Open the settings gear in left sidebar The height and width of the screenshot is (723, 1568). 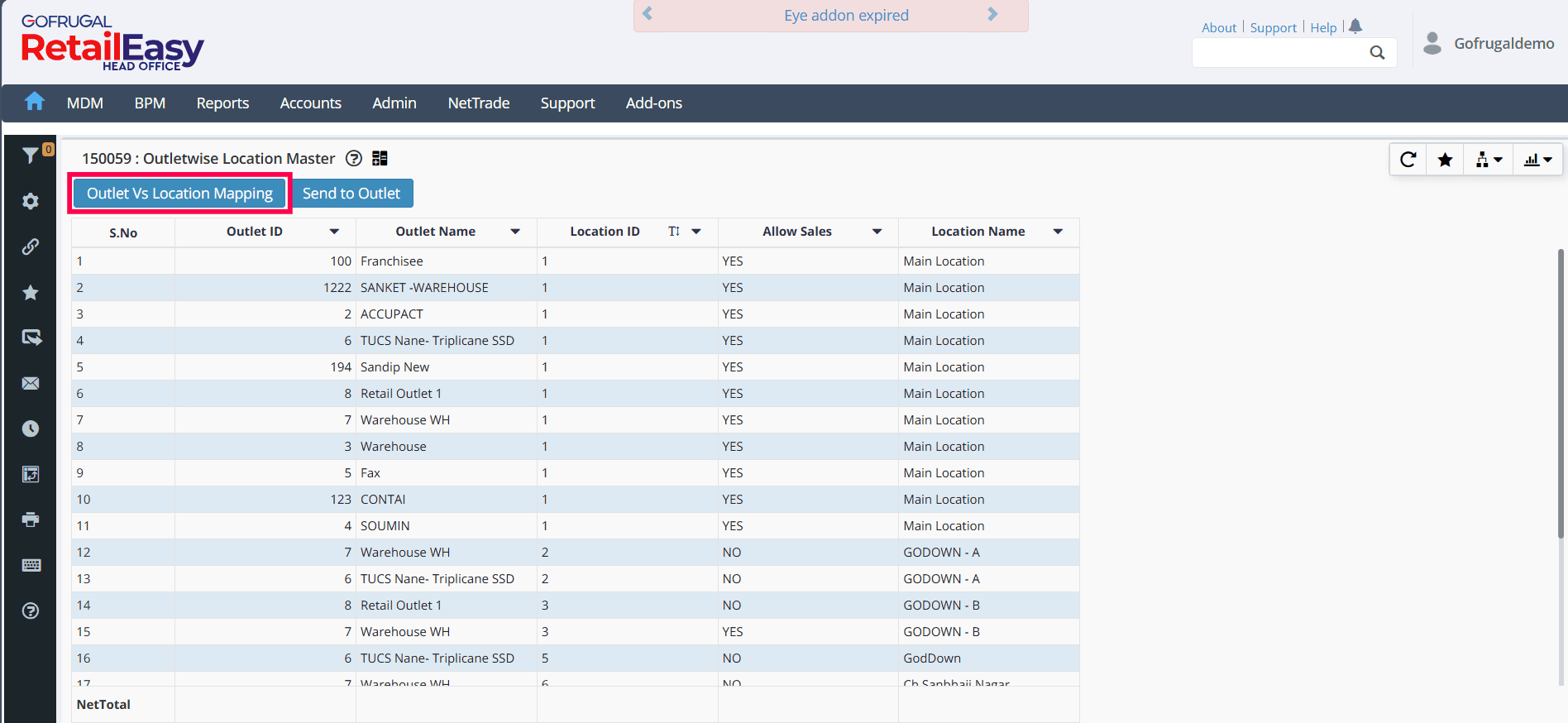(31, 201)
